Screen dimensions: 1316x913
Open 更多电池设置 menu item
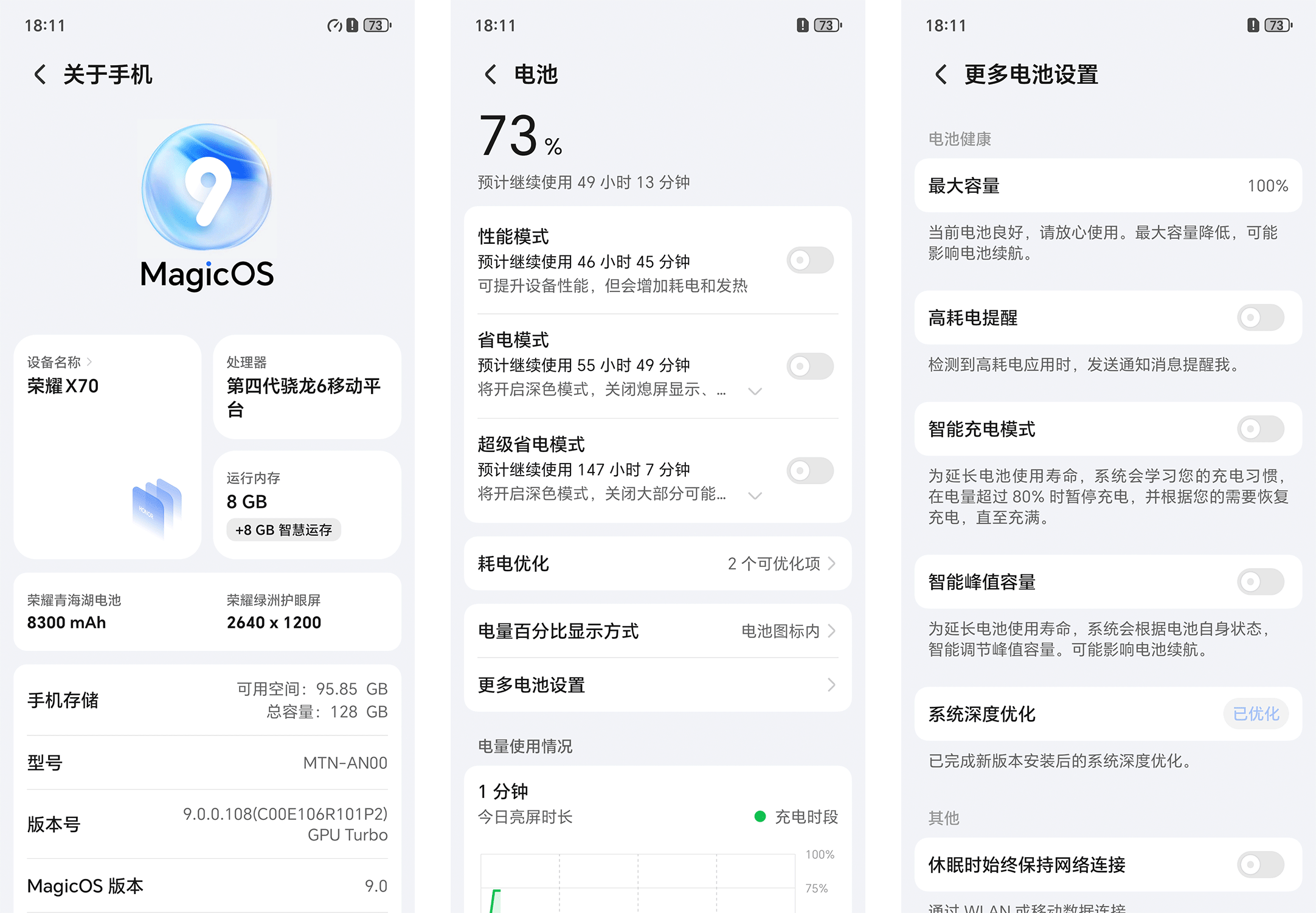tap(657, 685)
